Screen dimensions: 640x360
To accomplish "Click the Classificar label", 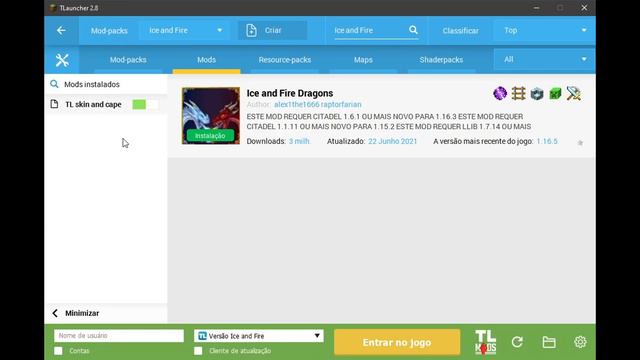I will [x=460, y=31].
